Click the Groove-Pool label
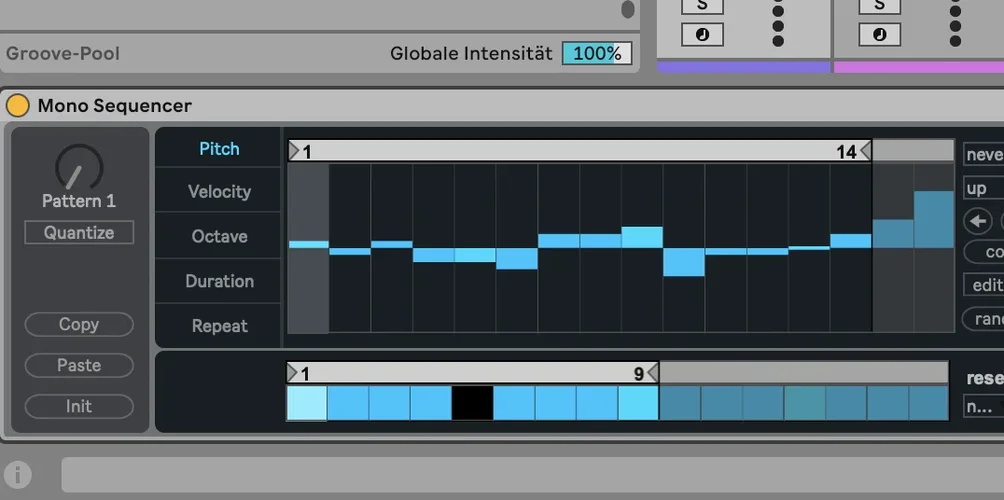 63,54
